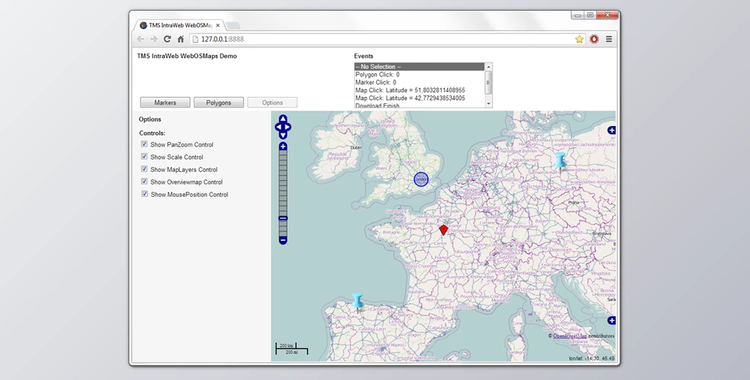Select the Polygon Click: 0 event
The height and width of the screenshot is (380, 750).
coord(419,75)
